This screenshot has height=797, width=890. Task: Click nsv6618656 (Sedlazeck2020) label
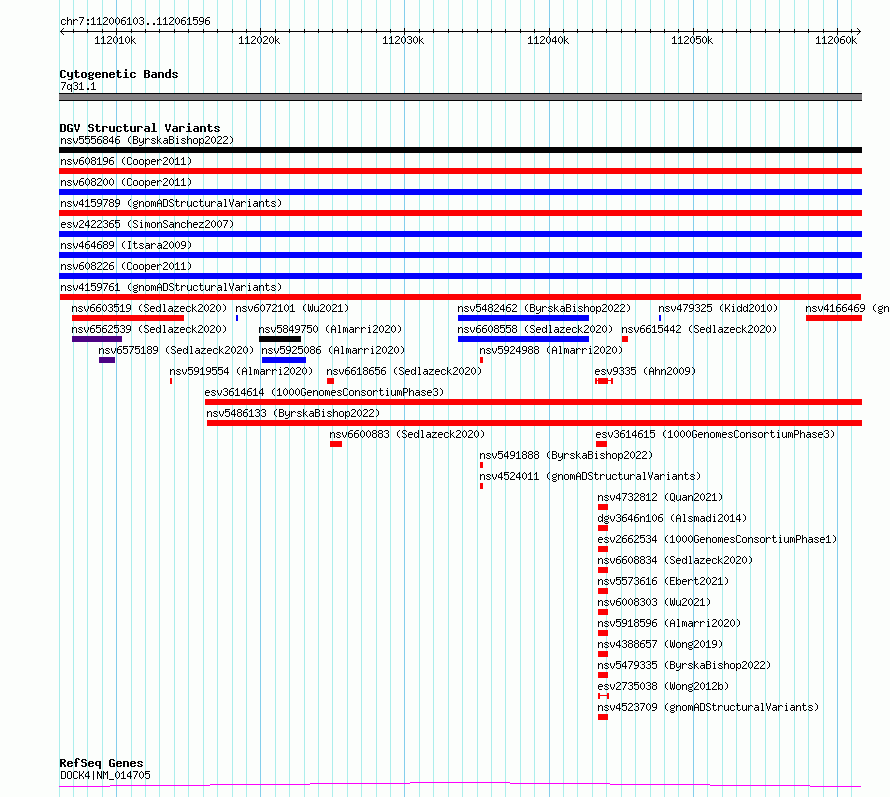[x=404, y=371]
